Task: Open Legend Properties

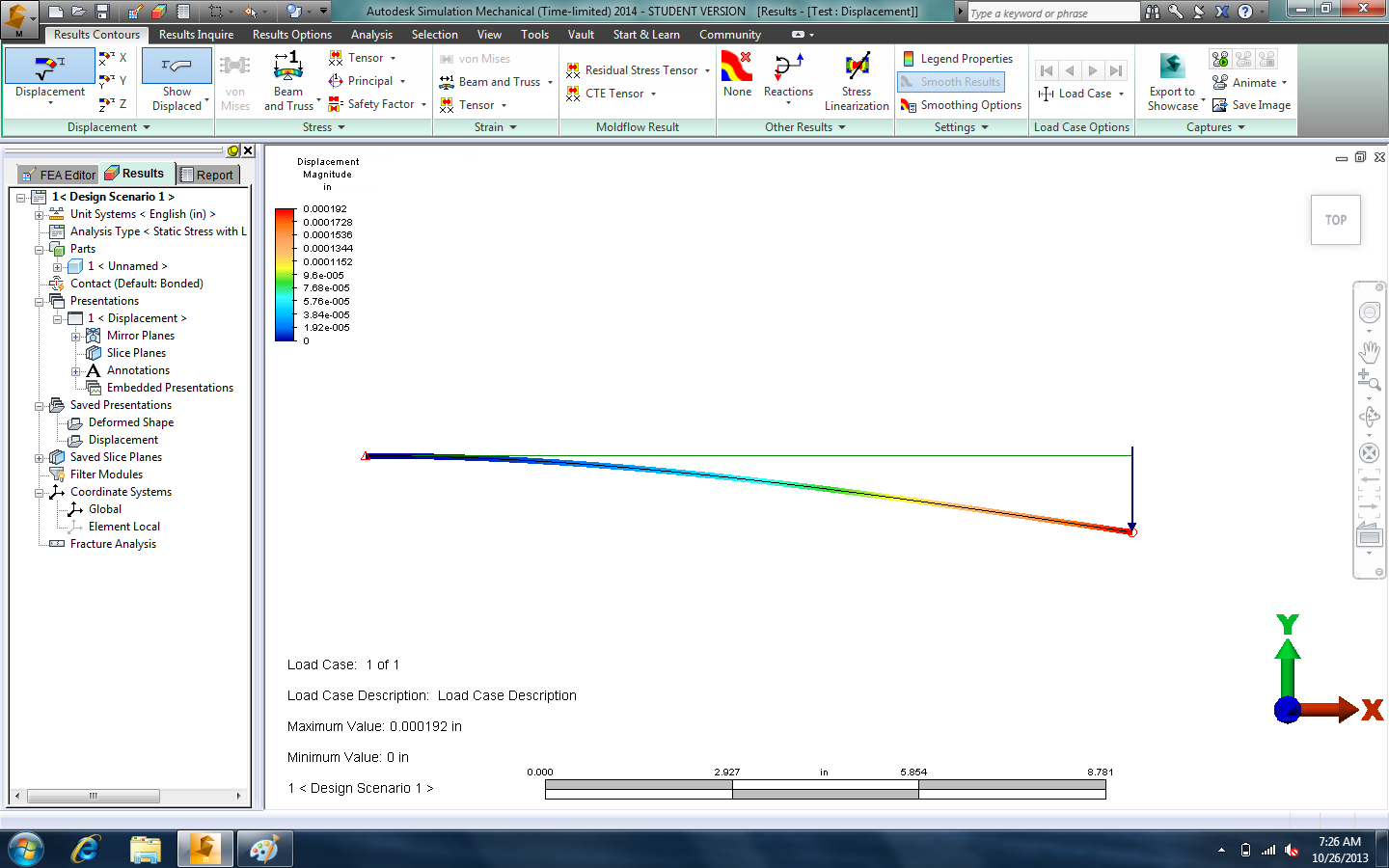Action: (x=957, y=59)
